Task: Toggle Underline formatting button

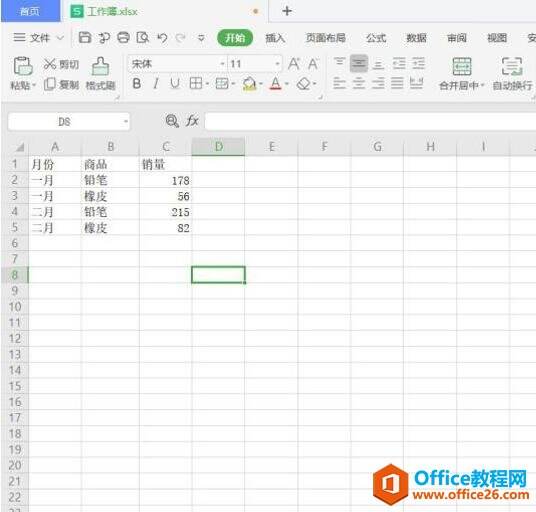Action: pyautogui.click(x=175, y=83)
